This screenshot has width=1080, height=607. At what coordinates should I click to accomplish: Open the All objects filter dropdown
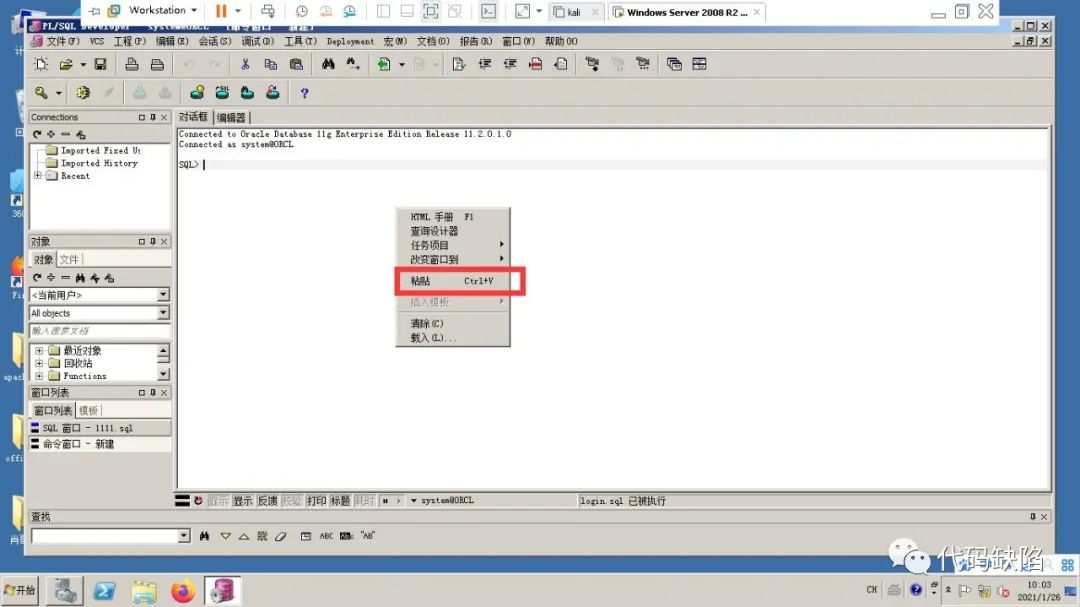point(99,314)
